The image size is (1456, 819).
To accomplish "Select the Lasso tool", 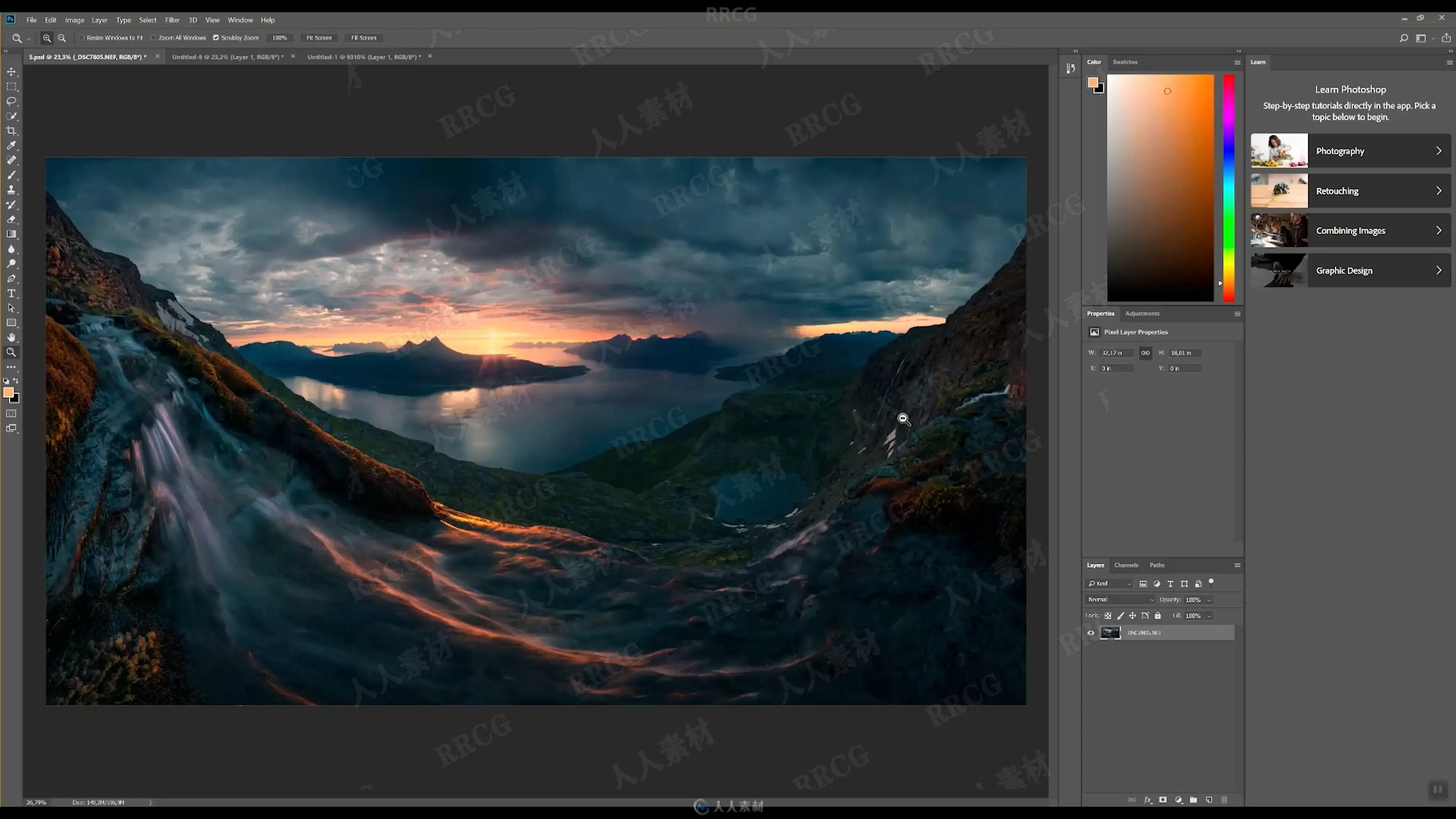I will 11,101.
